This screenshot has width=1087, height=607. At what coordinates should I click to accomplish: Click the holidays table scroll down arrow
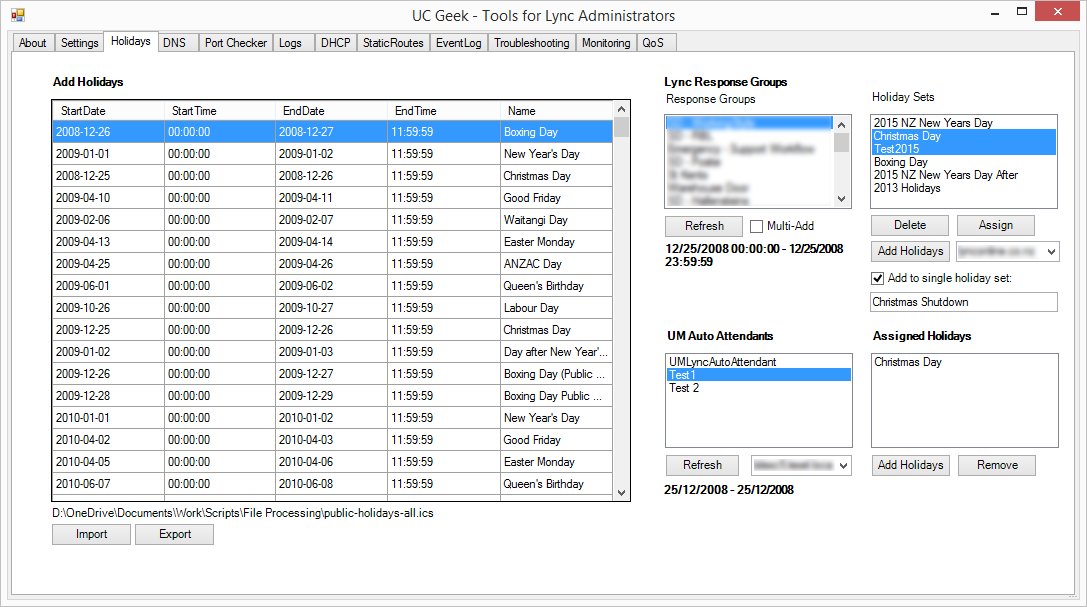coord(621,493)
